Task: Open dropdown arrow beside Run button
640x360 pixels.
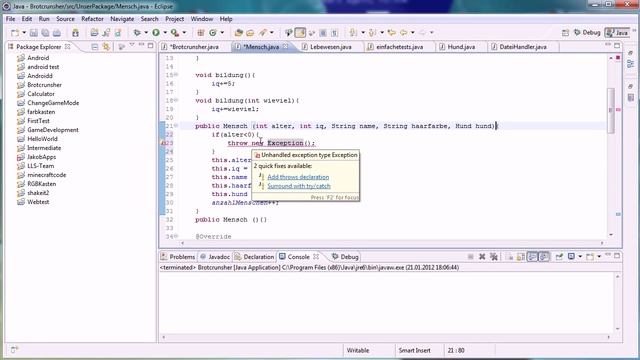Action: click(165, 33)
